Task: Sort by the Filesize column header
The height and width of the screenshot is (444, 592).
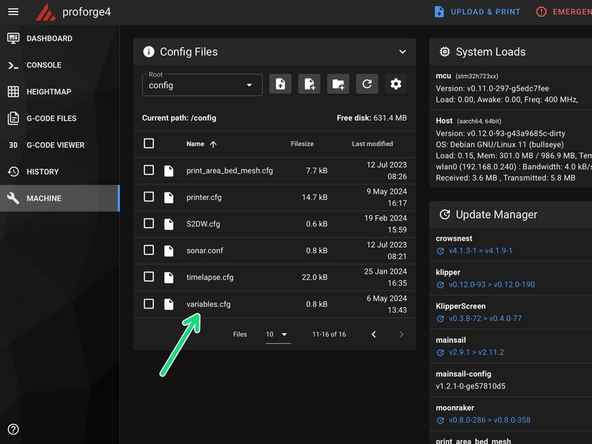Action: point(302,144)
